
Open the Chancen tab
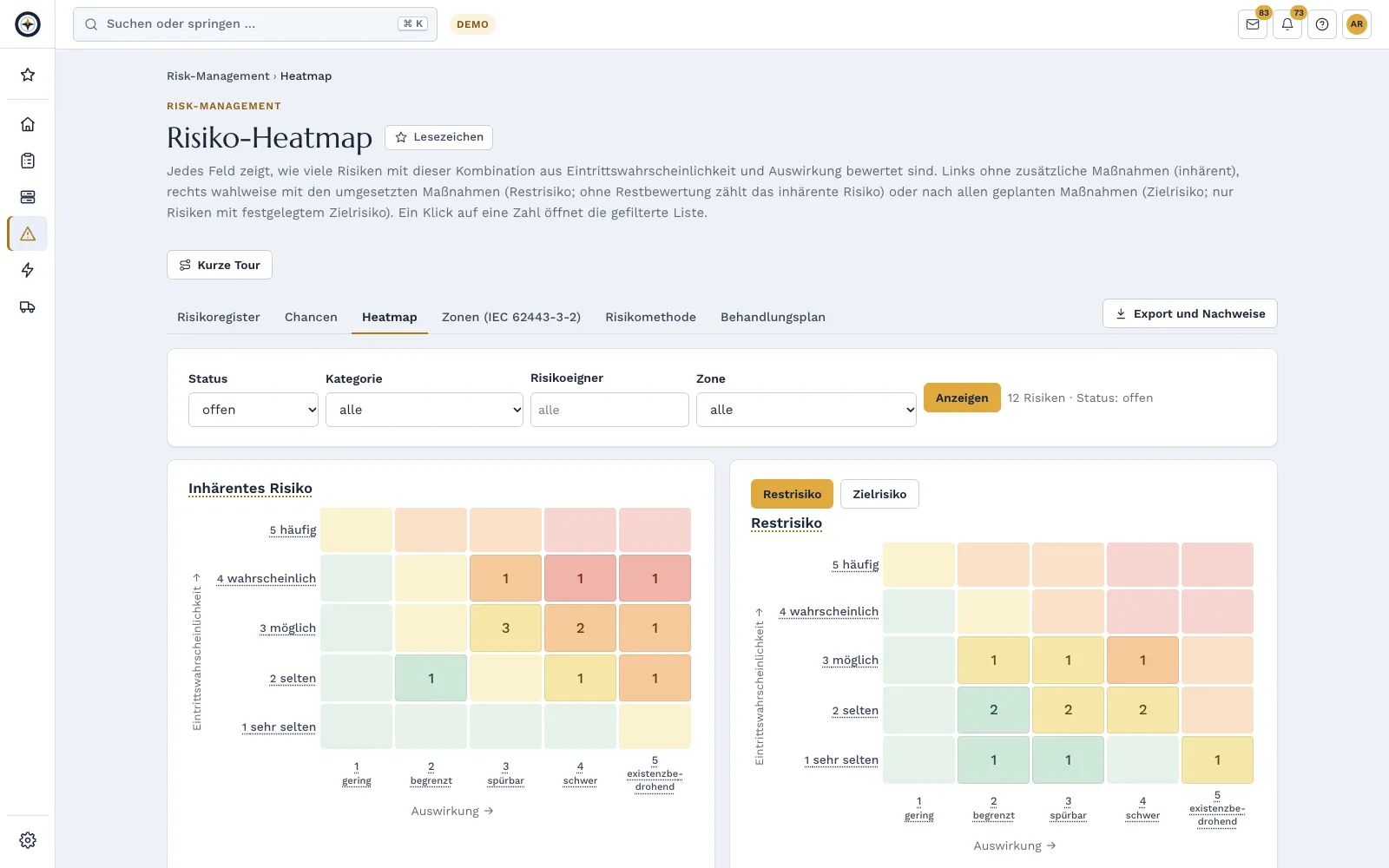point(311,317)
